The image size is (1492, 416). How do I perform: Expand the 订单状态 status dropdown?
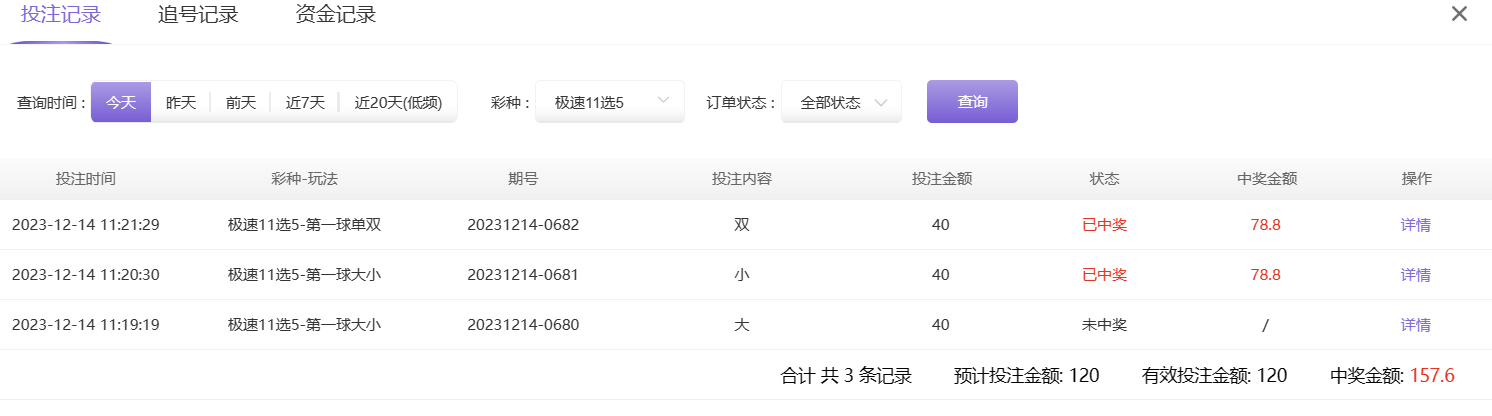click(x=841, y=102)
